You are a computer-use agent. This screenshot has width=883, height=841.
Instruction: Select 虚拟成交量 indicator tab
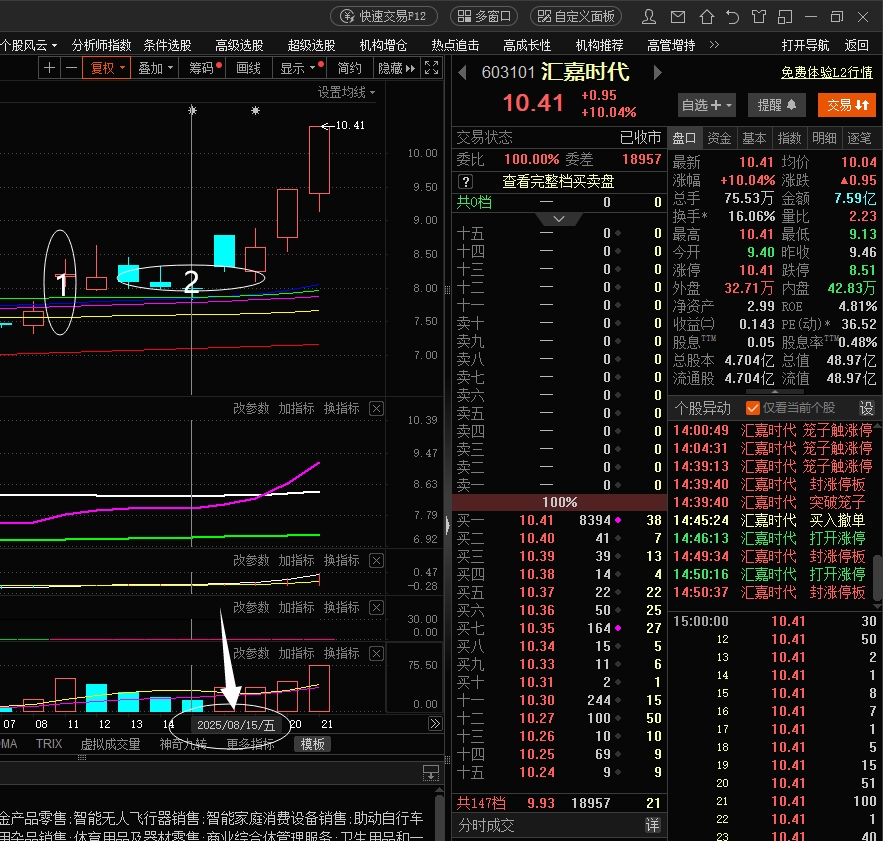(110, 744)
